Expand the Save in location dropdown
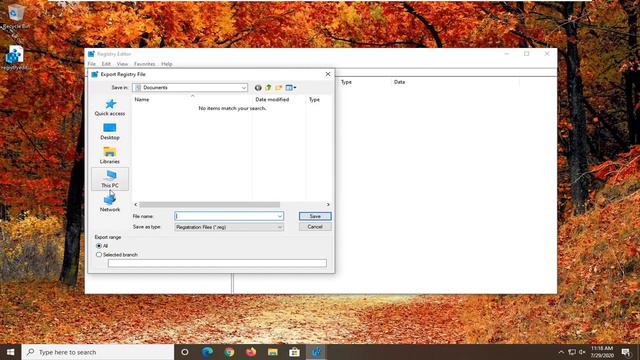 244,88
